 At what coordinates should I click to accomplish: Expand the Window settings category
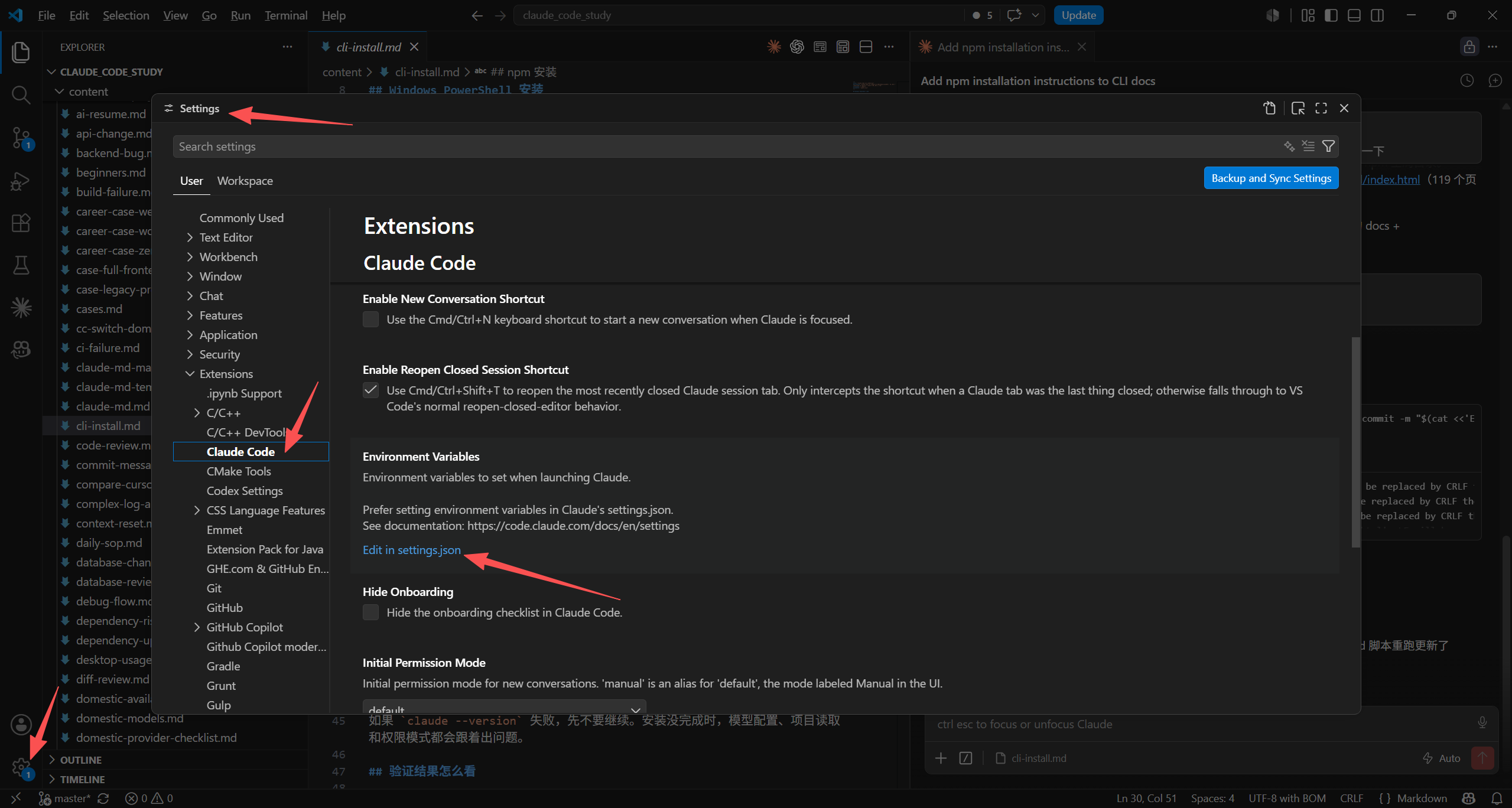pyautogui.click(x=190, y=276)
